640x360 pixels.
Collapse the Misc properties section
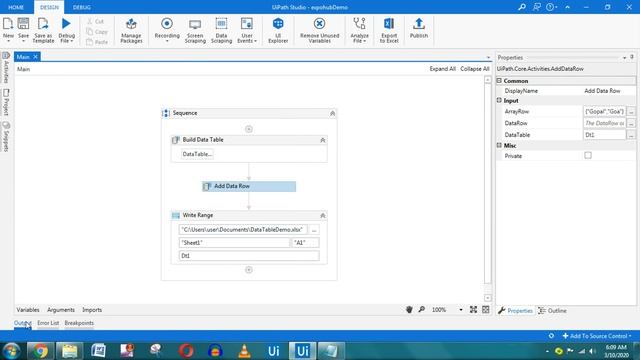pyautogui.click(x=499, y=145)
